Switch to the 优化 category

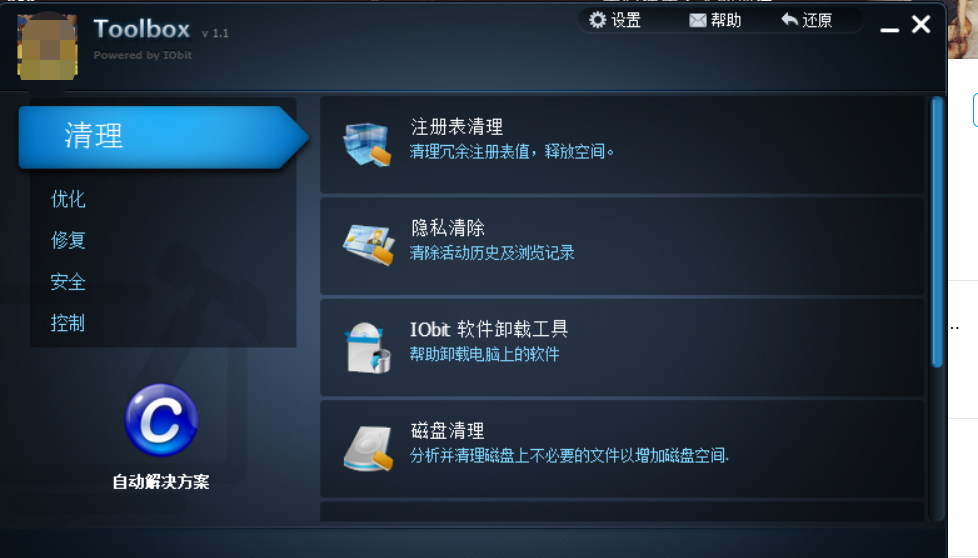(68, 199)
